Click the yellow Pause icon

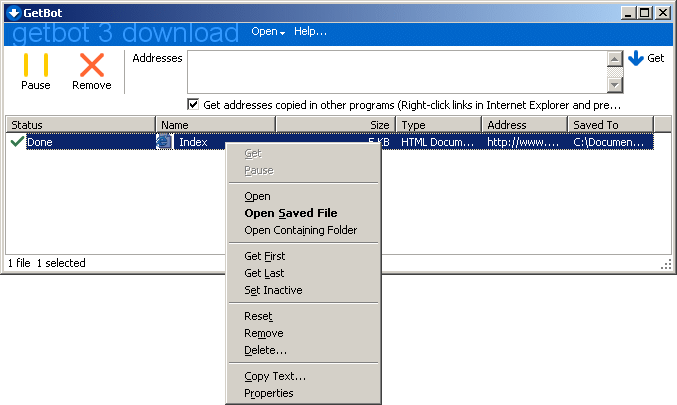tap(36, 65)
